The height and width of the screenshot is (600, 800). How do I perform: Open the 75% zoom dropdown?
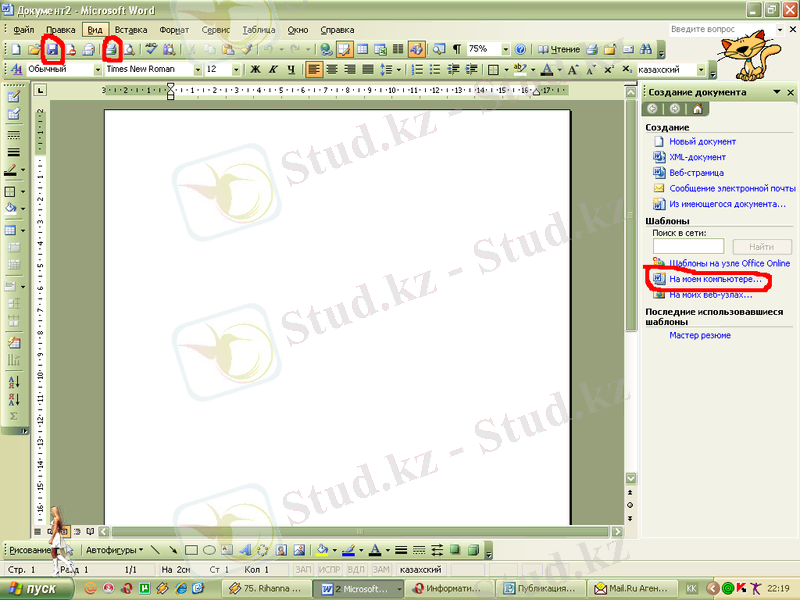pyautogui.click(x=505, y=49)
